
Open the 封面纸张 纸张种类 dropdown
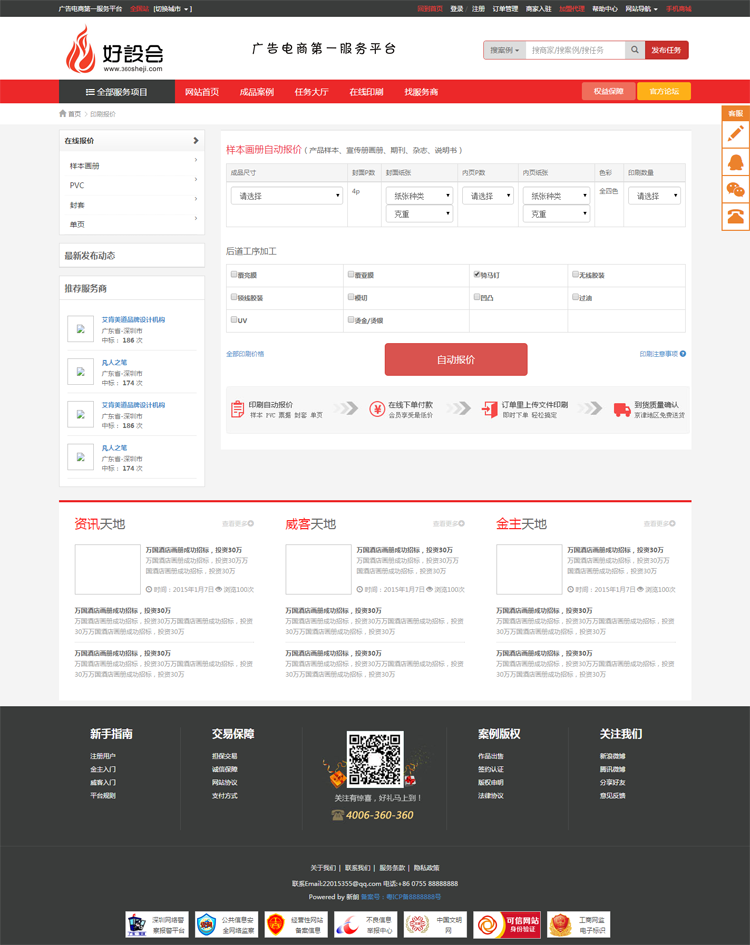point(420,196)
